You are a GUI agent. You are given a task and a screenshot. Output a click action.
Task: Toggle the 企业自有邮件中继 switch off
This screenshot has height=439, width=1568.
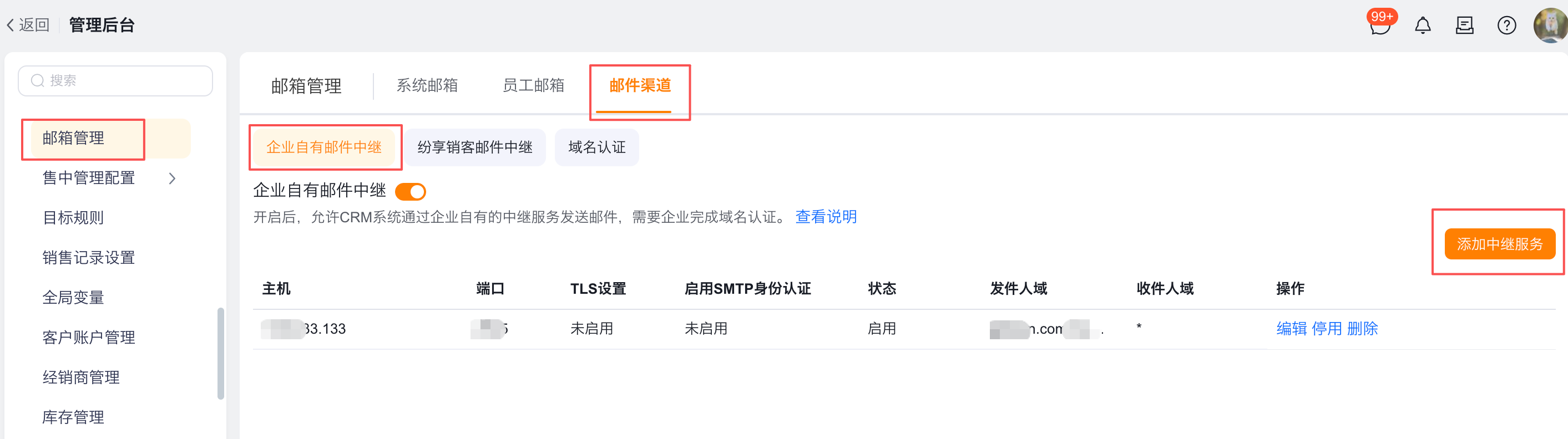pyautogui.click(x=410, y=192)
